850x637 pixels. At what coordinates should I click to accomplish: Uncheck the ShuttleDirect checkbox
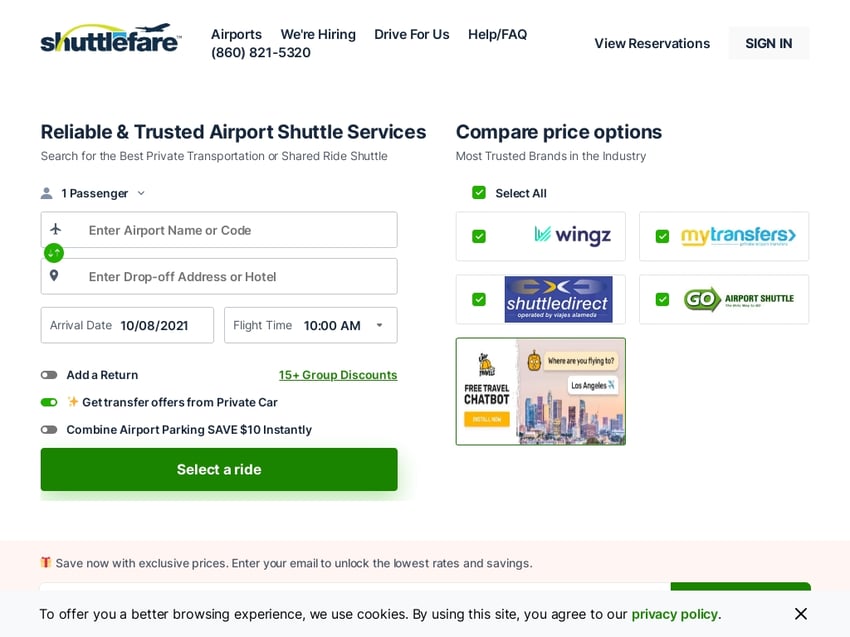point(479,299)
